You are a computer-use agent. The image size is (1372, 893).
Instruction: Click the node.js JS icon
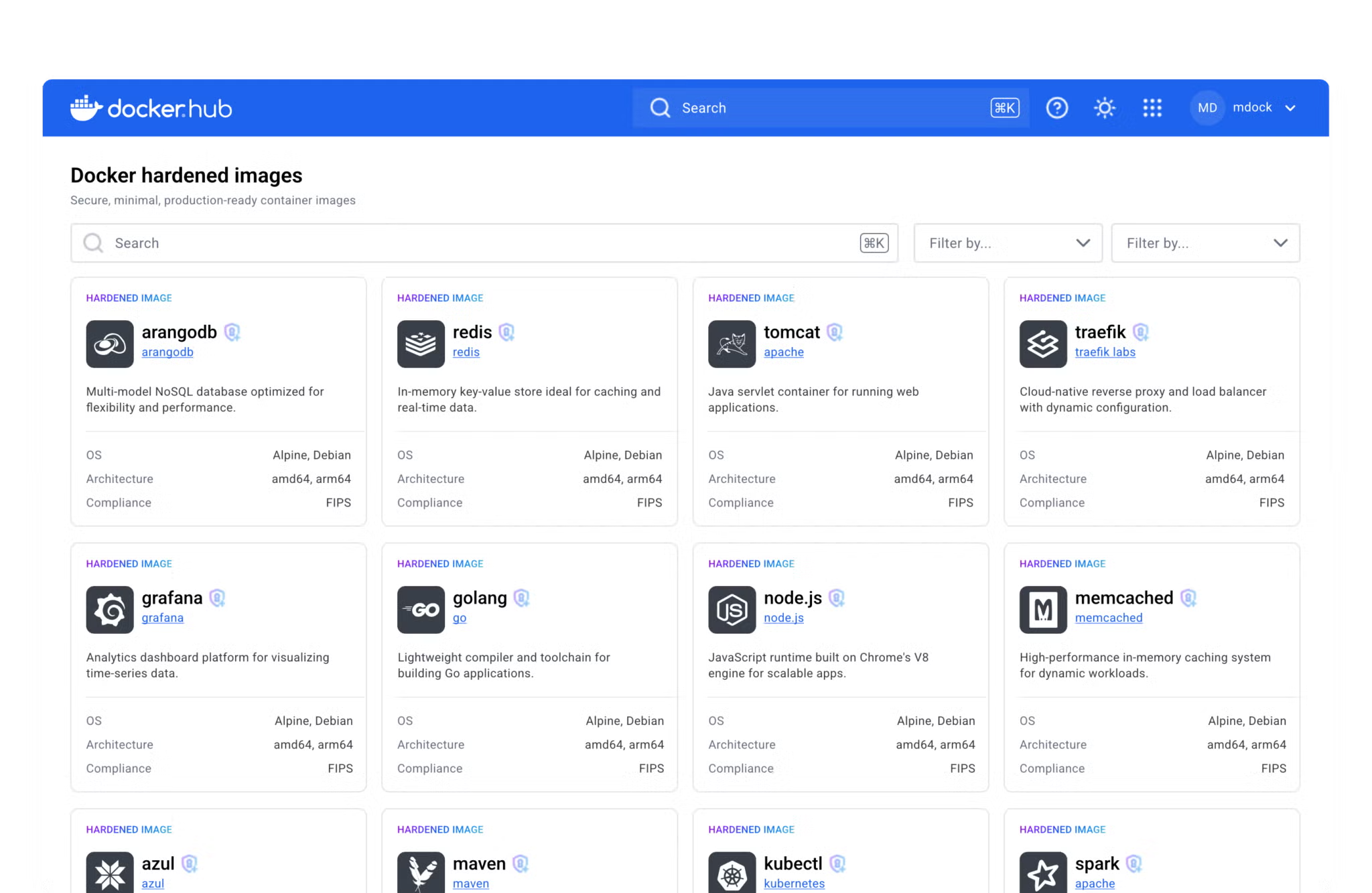[732, 609]
